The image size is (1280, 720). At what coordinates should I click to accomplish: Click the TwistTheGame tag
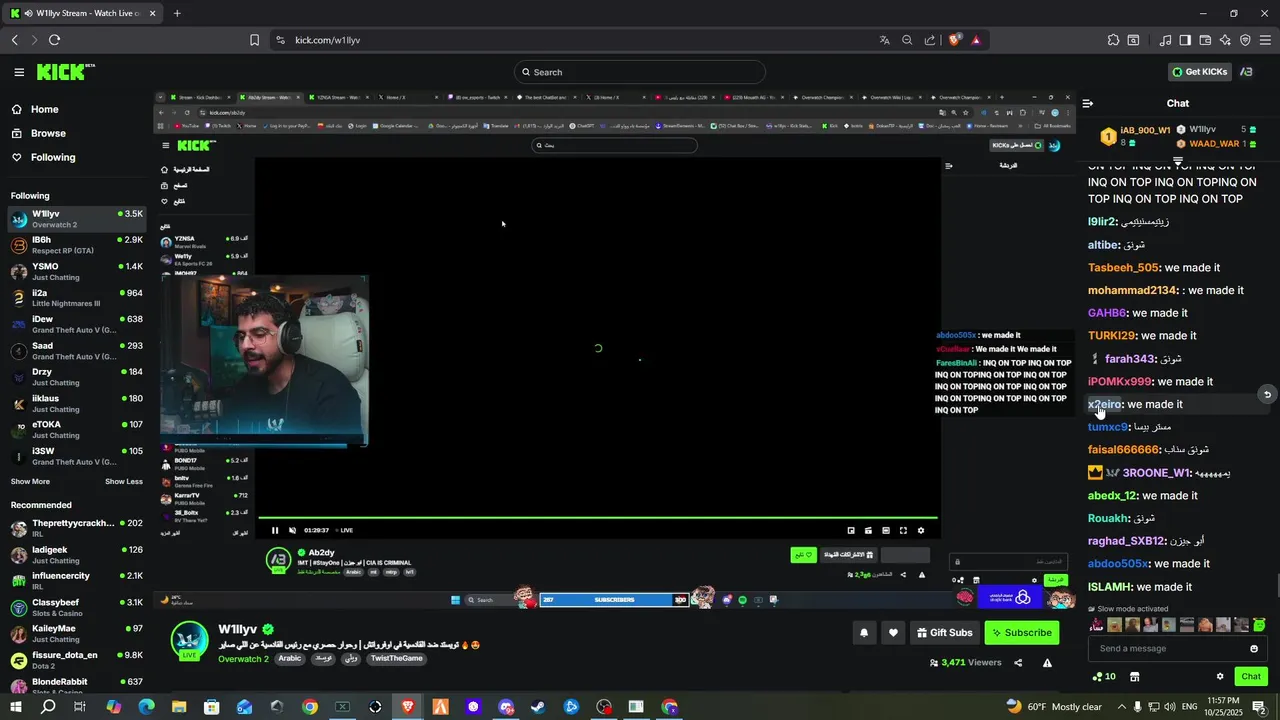[x=395, y=659]
